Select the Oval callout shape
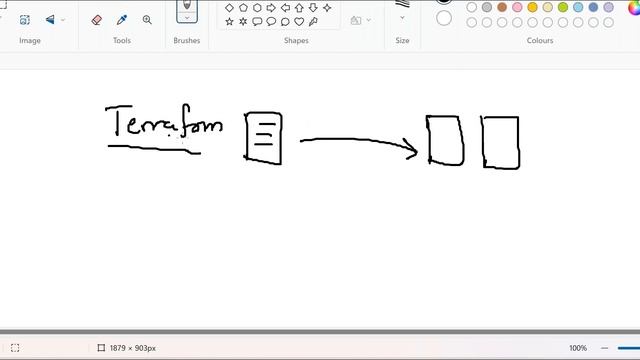Screen dimensions: 640x360 [x=271, y=22]
